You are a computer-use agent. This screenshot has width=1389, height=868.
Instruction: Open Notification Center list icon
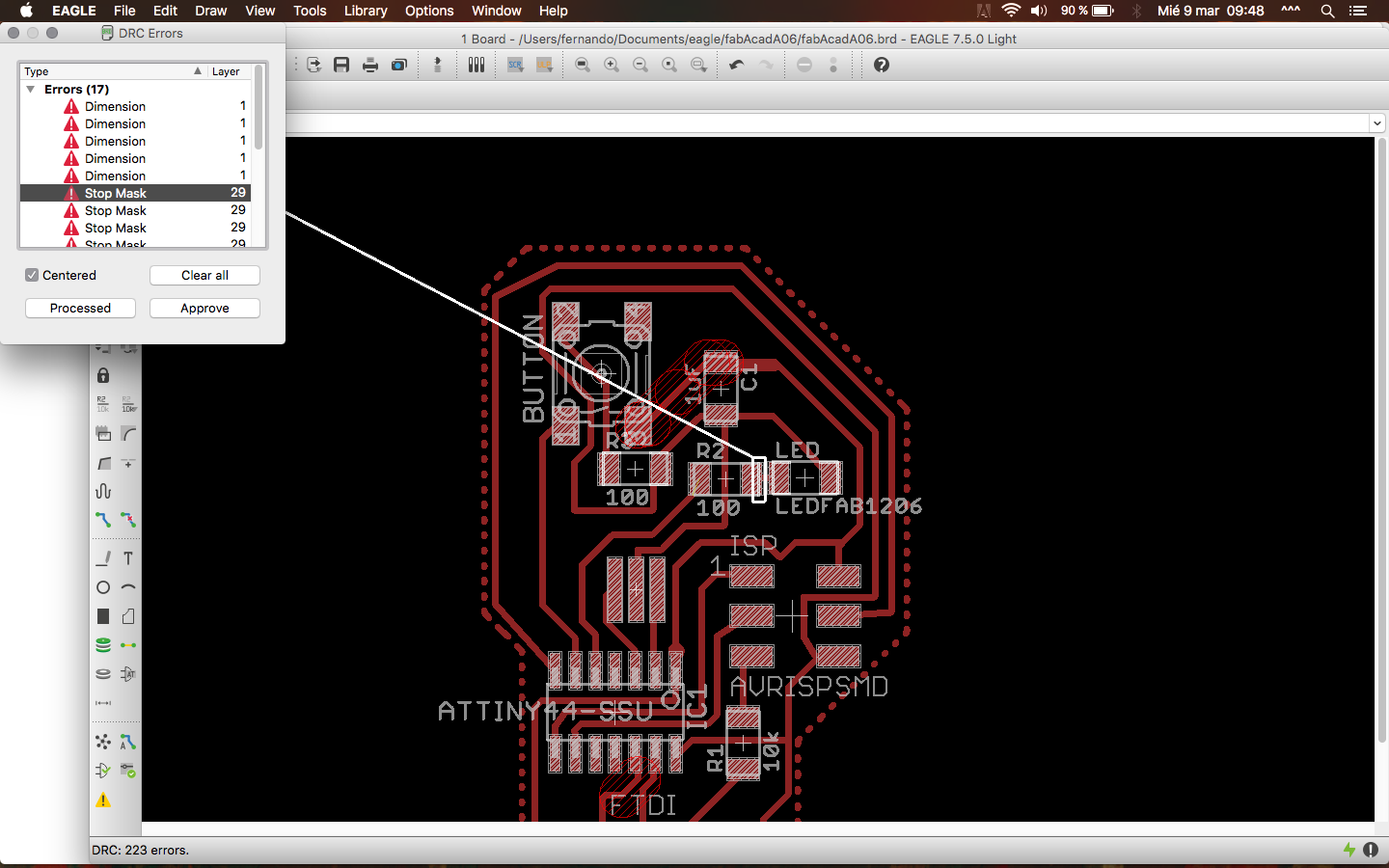(x=1358, y=11)
